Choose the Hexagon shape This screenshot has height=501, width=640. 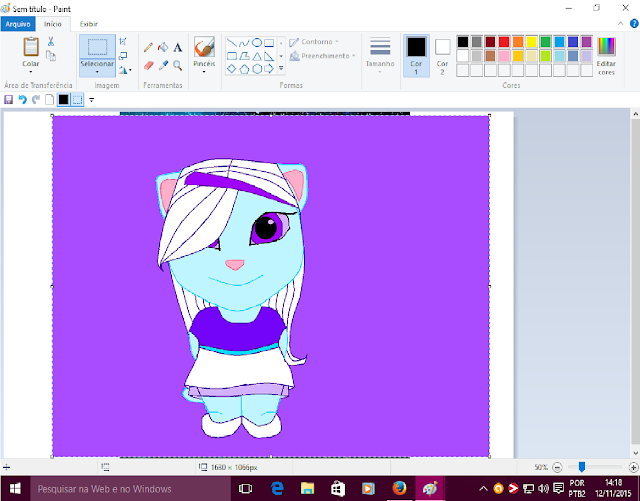click(257, 69)
